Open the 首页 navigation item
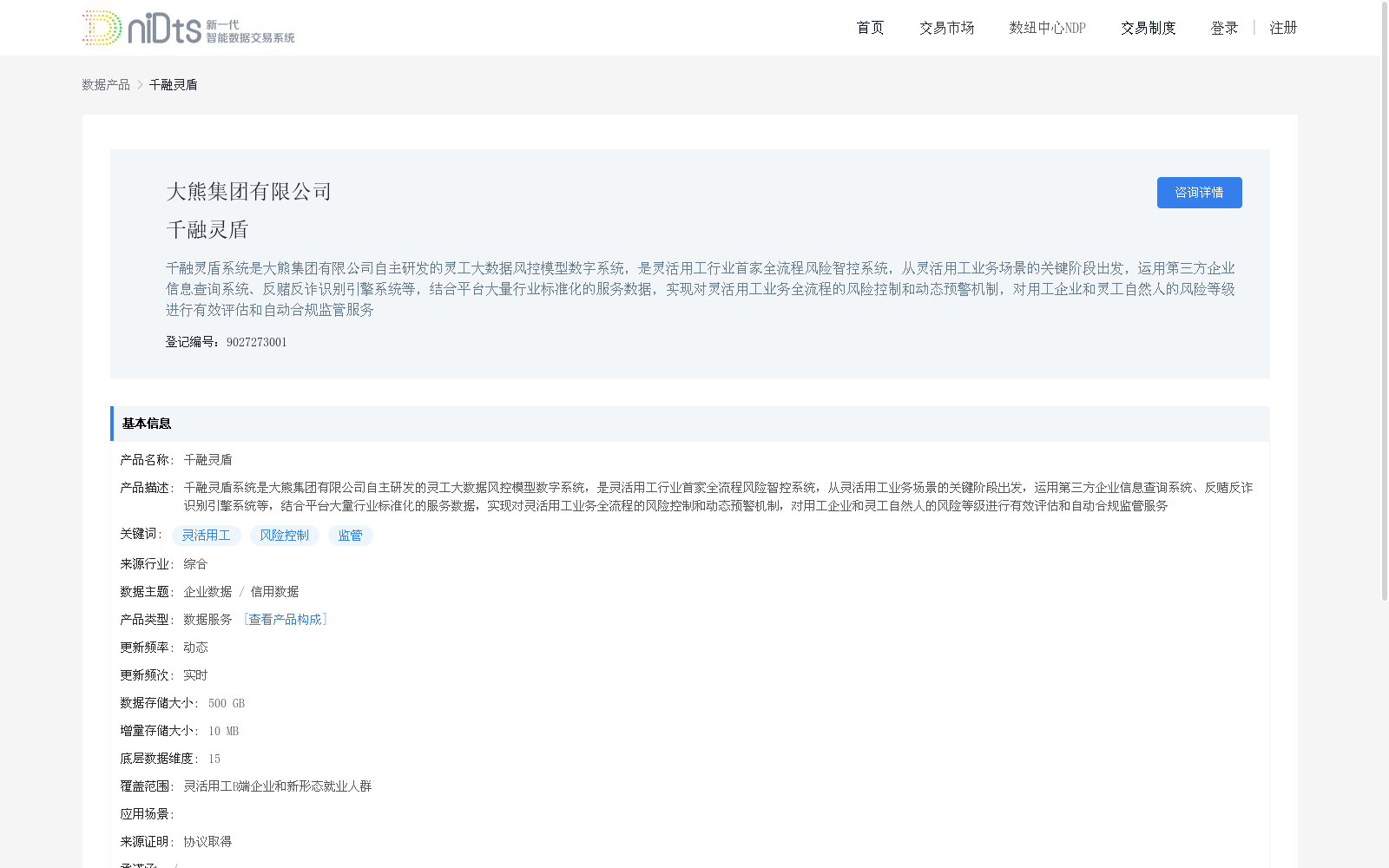 point(870,28)
